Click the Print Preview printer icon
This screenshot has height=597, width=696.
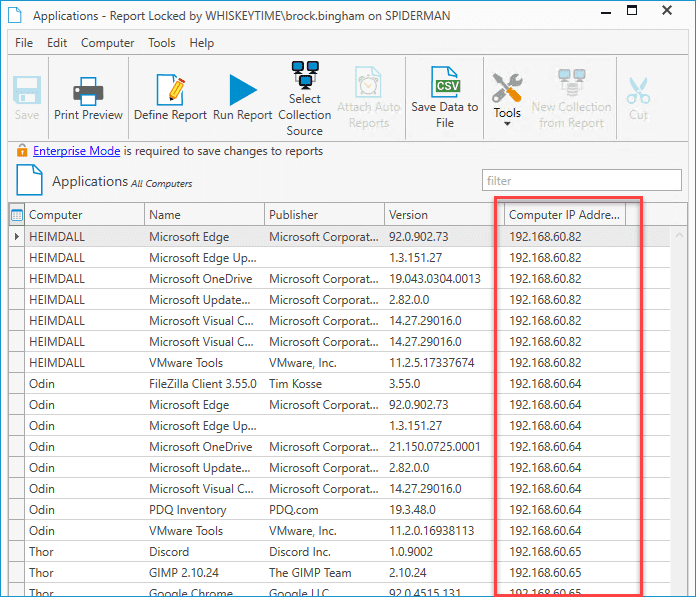point(88,90)
